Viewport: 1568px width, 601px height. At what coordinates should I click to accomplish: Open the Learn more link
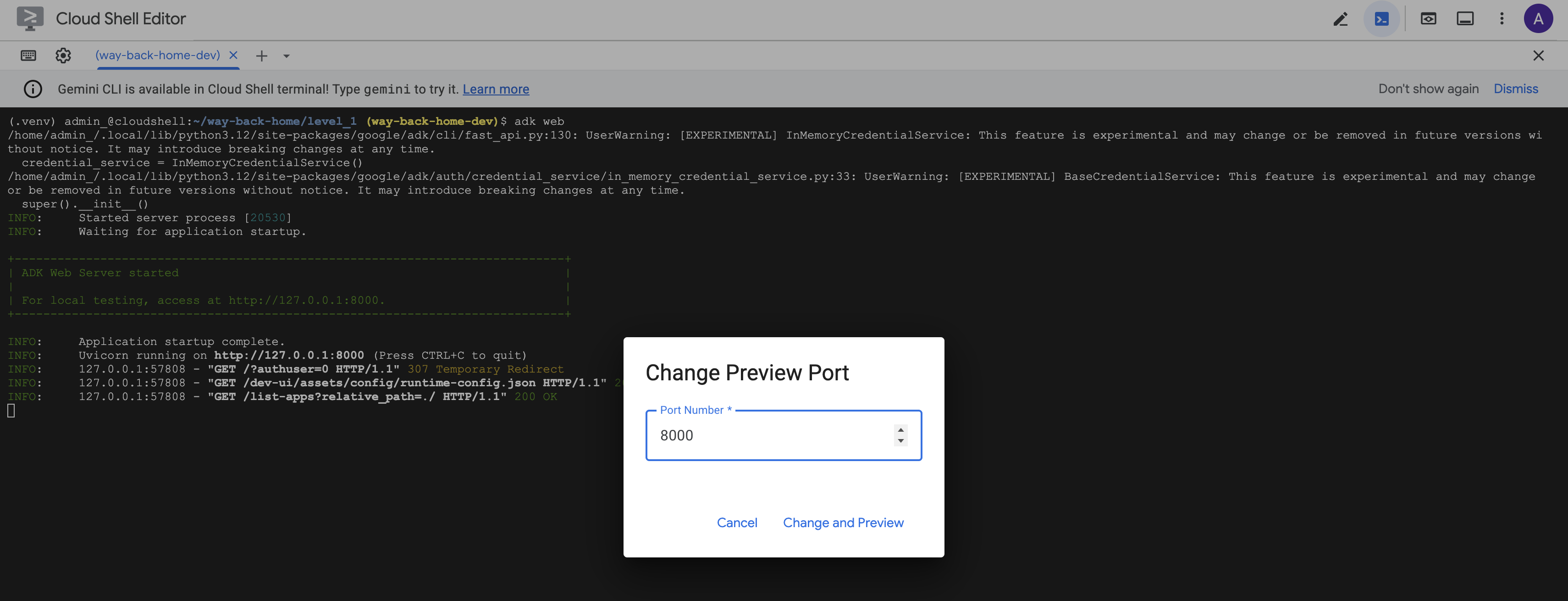[496, 89]
